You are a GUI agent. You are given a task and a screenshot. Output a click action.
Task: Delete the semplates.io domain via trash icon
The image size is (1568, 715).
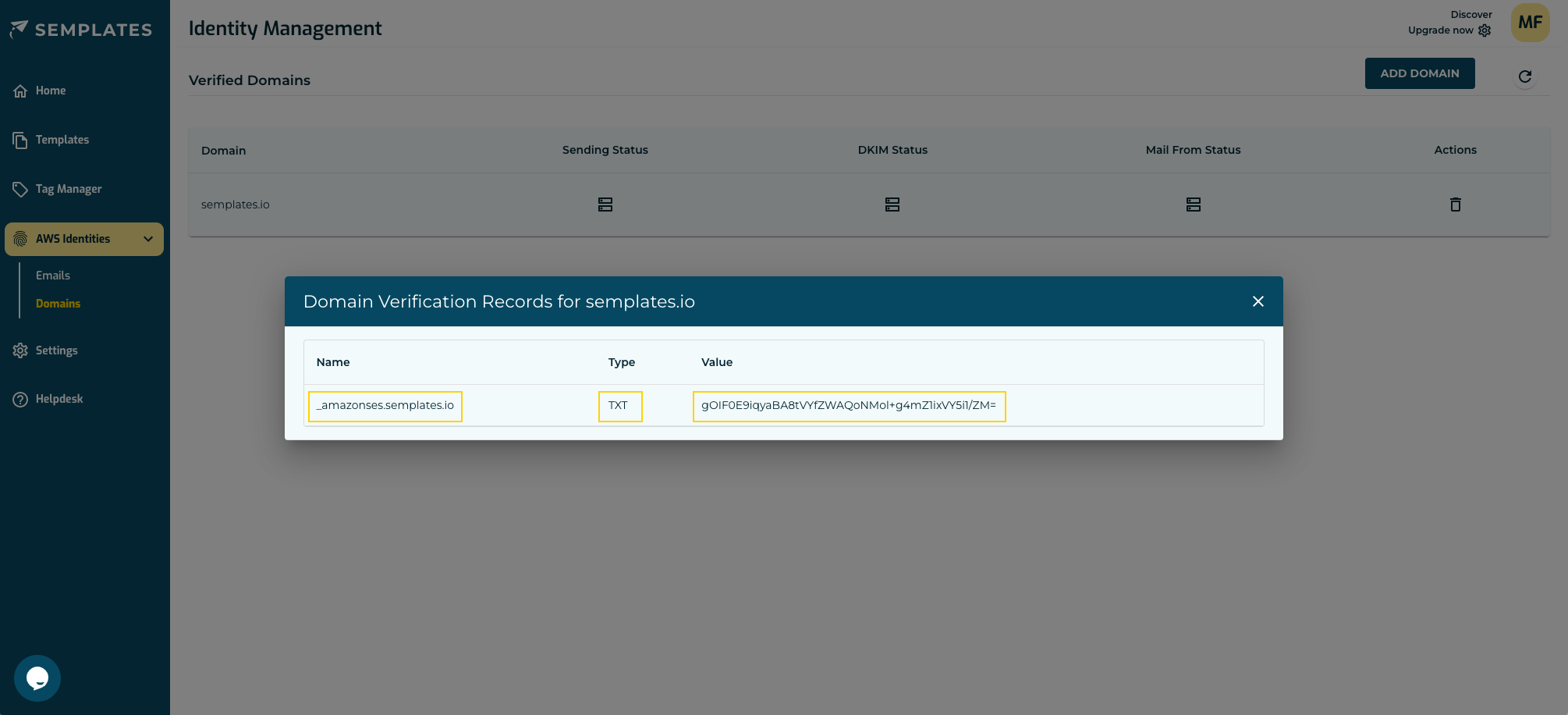click(x=1456, y=205)
